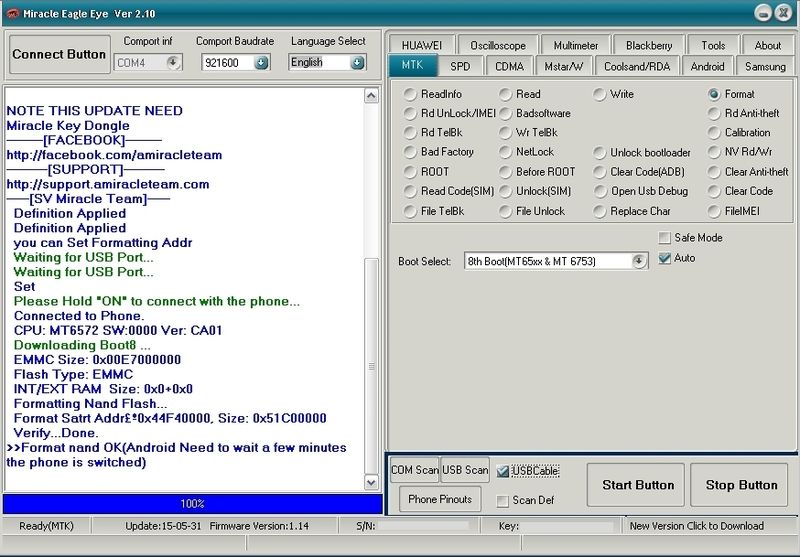Click the USB Scan button
Viewport: 800px width, 557px height.
(x=465, y=470)
